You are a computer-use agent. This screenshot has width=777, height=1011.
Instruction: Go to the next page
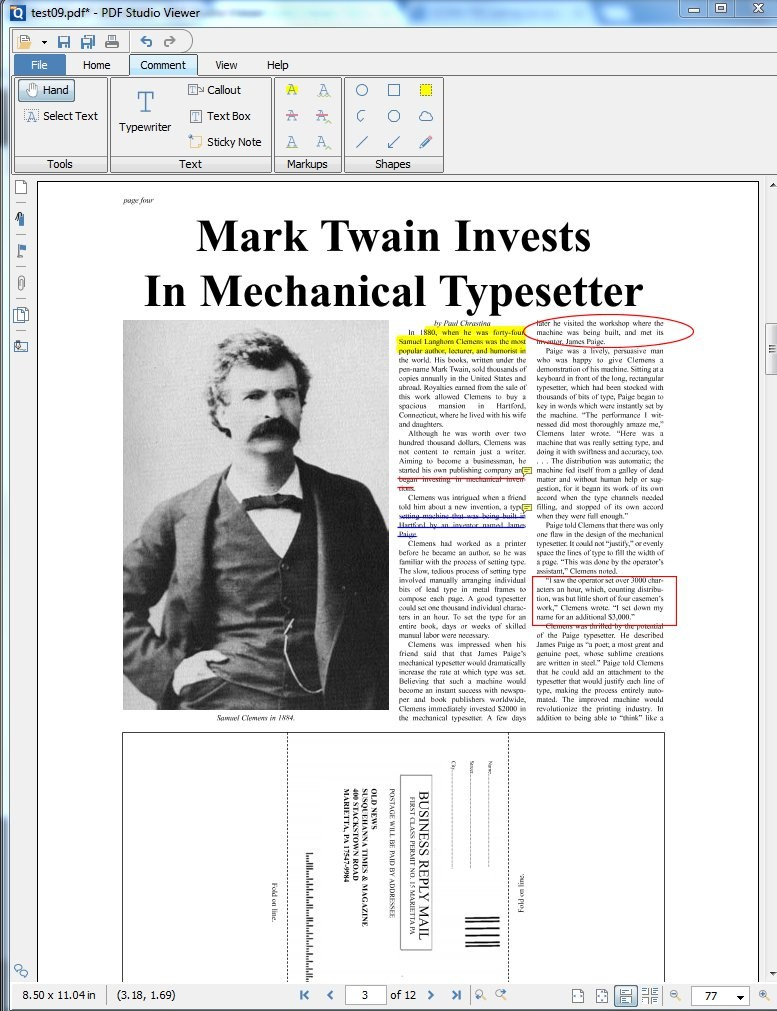coord(431,995)
